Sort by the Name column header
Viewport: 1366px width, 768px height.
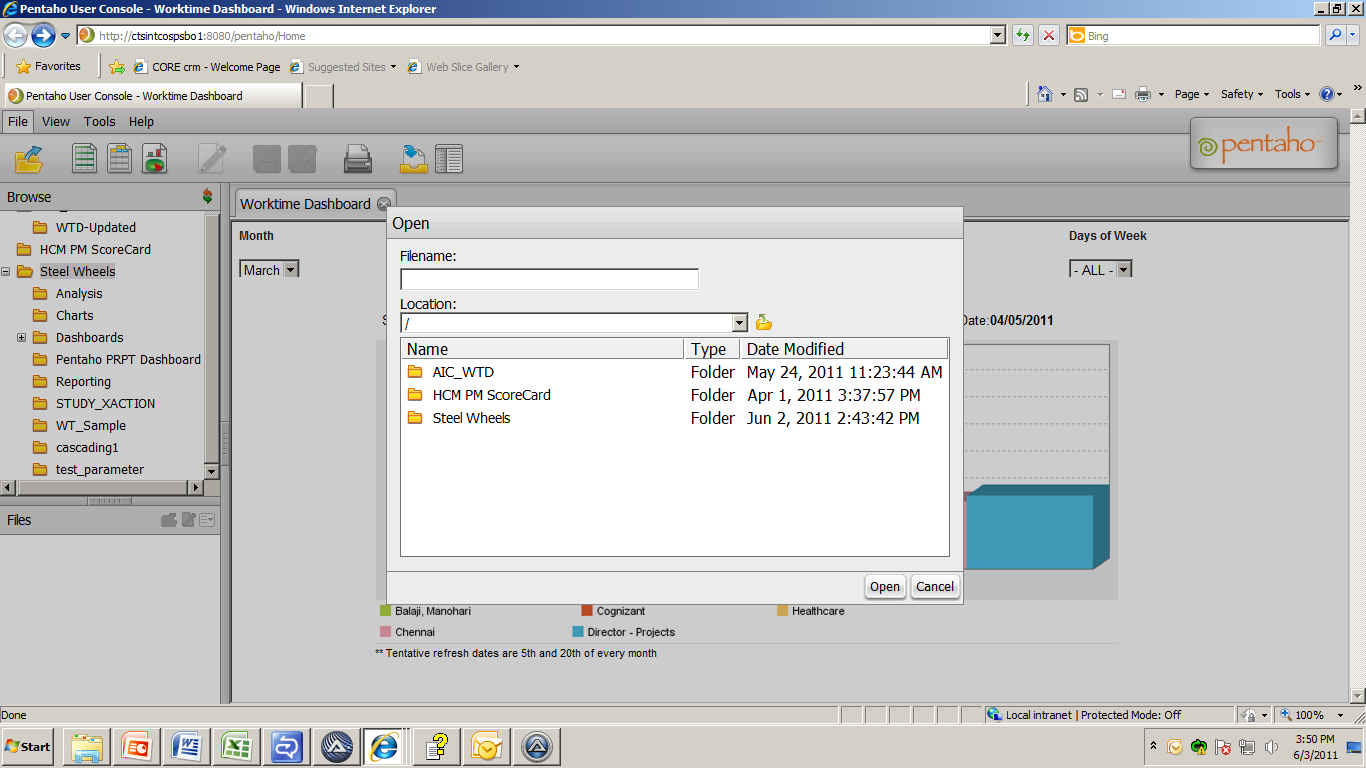click(543, 349)
